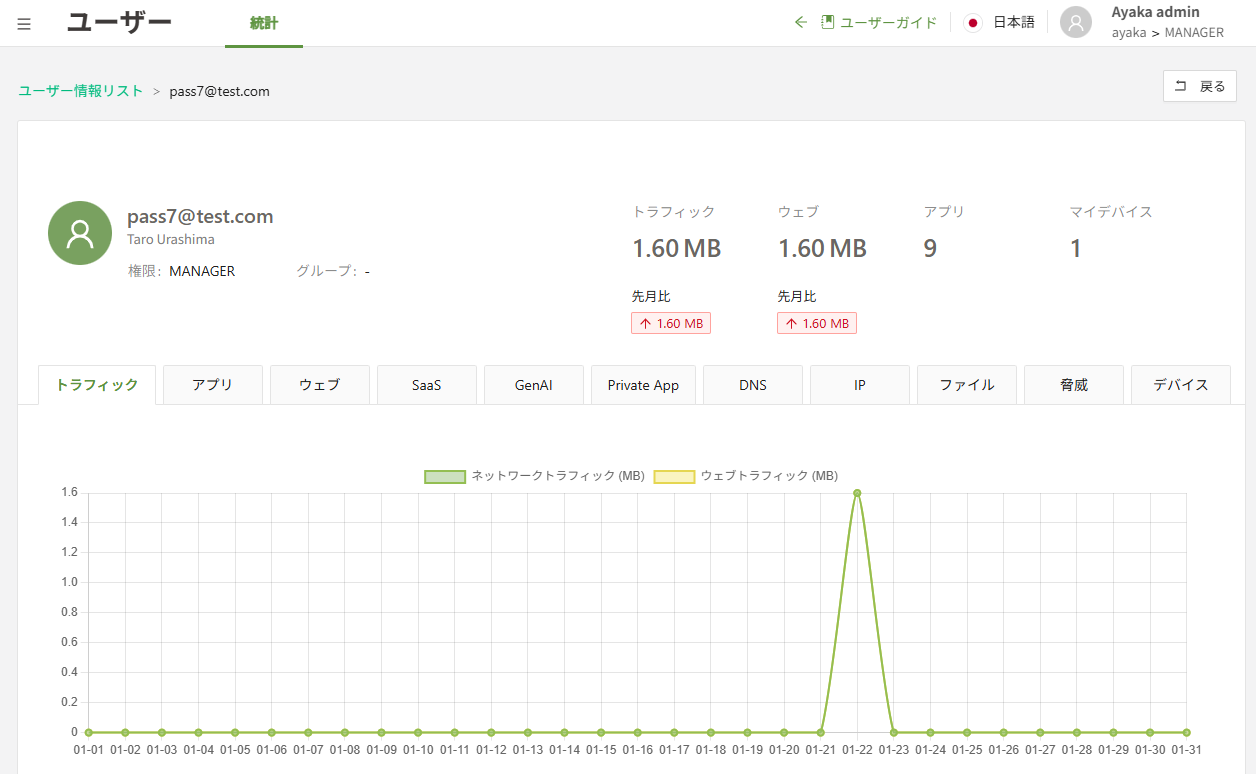Click the green user avatar for pass7@test.com
The image size is (1256, 774).
point(80,233)
